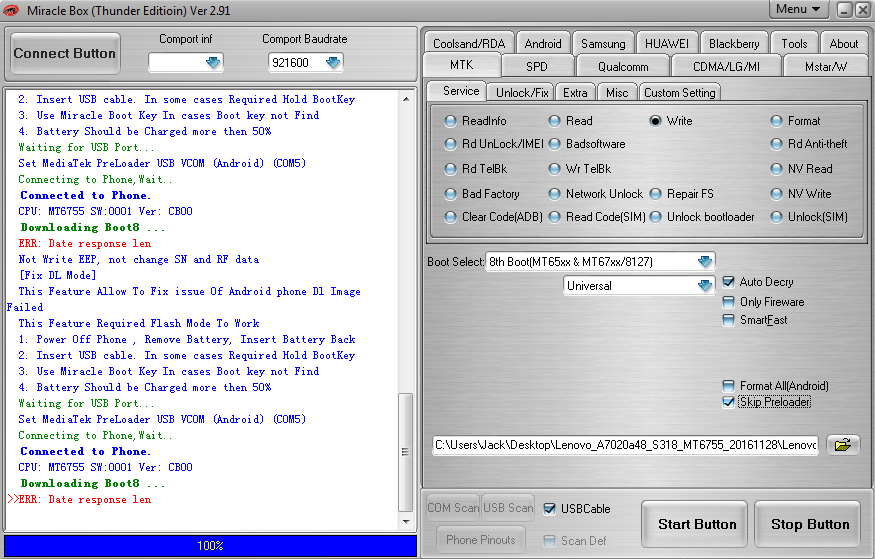Image resolution: width=875 pixels, height=559 pixels.
Task: Select the Repair FS radio option
Action: click(x=655, y=194)
